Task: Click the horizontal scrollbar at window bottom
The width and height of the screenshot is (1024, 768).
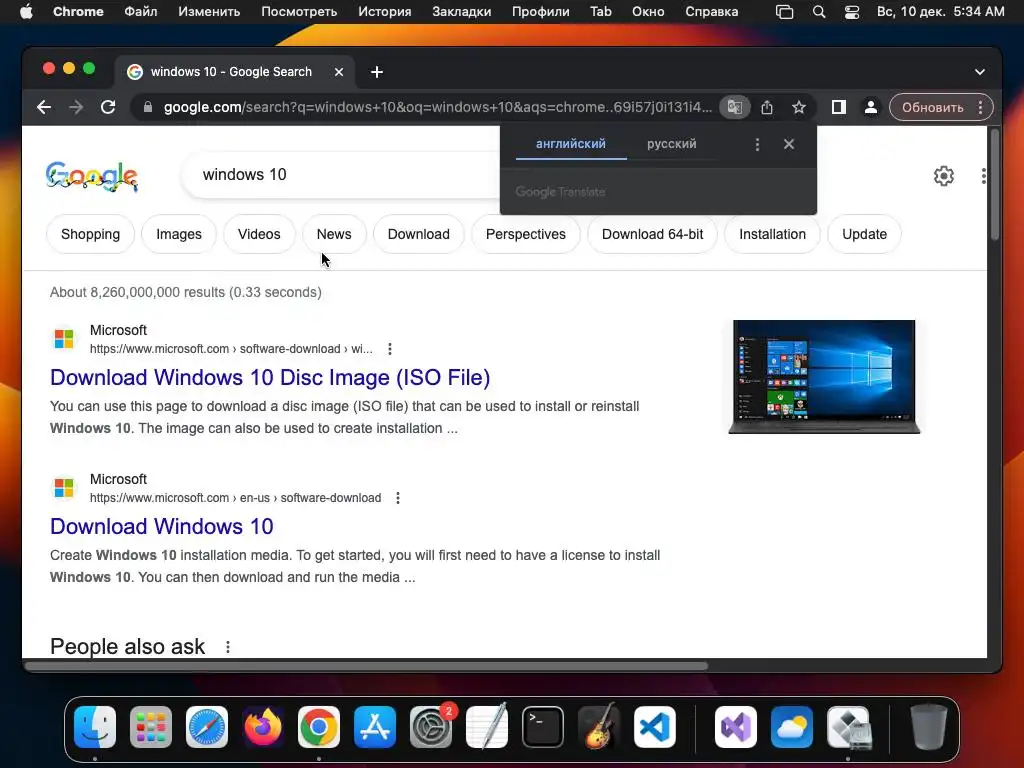Action: coord(366,666)
